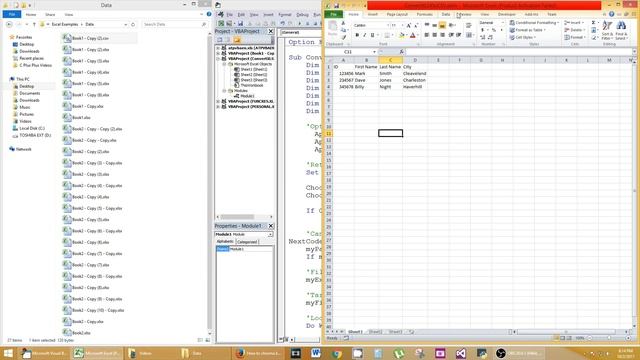The image size is (640, 360).
Task: Open Name Box dropdown next to C11
Action: [374, 52]
